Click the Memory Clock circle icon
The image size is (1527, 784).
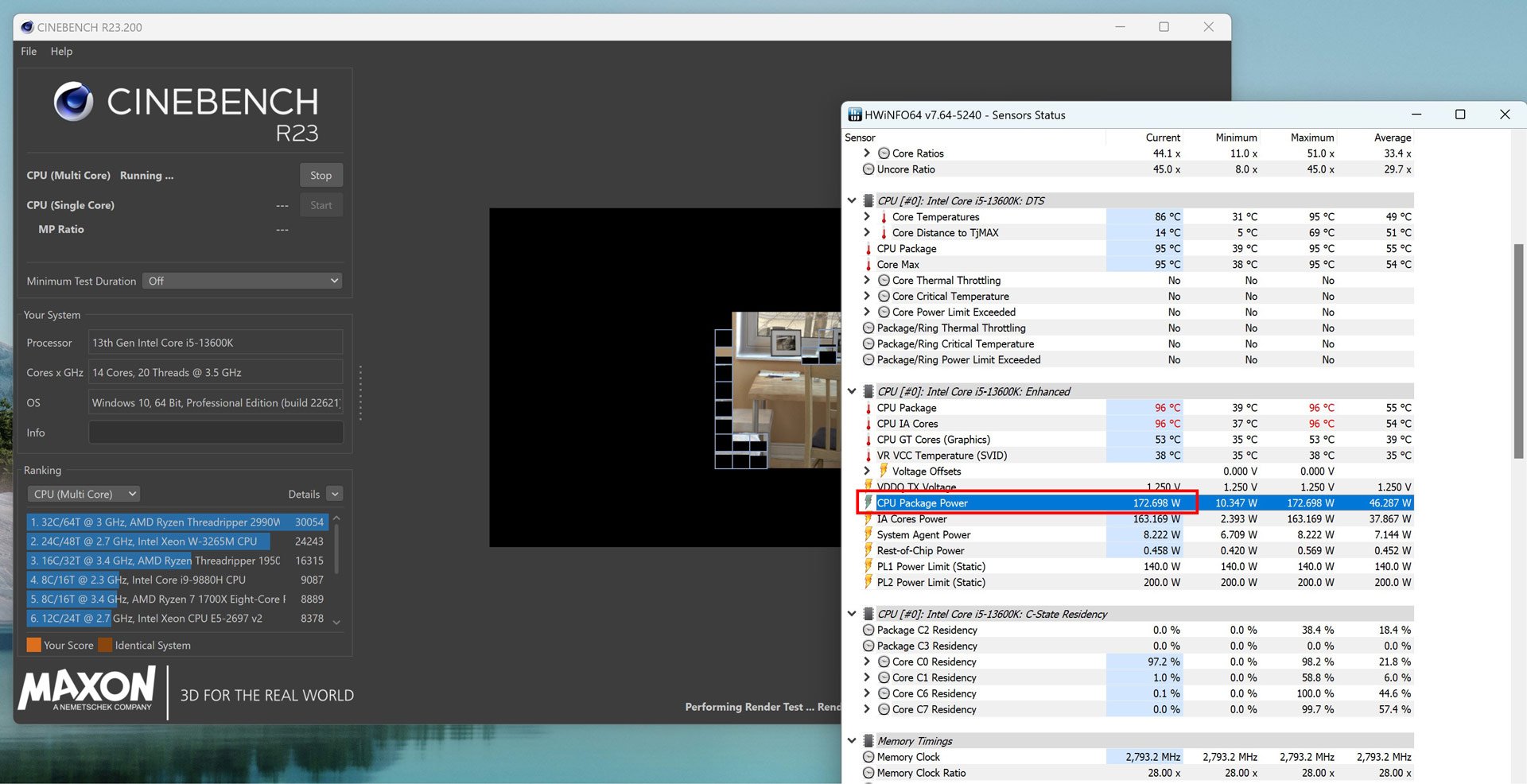click(x=868, y=757)
